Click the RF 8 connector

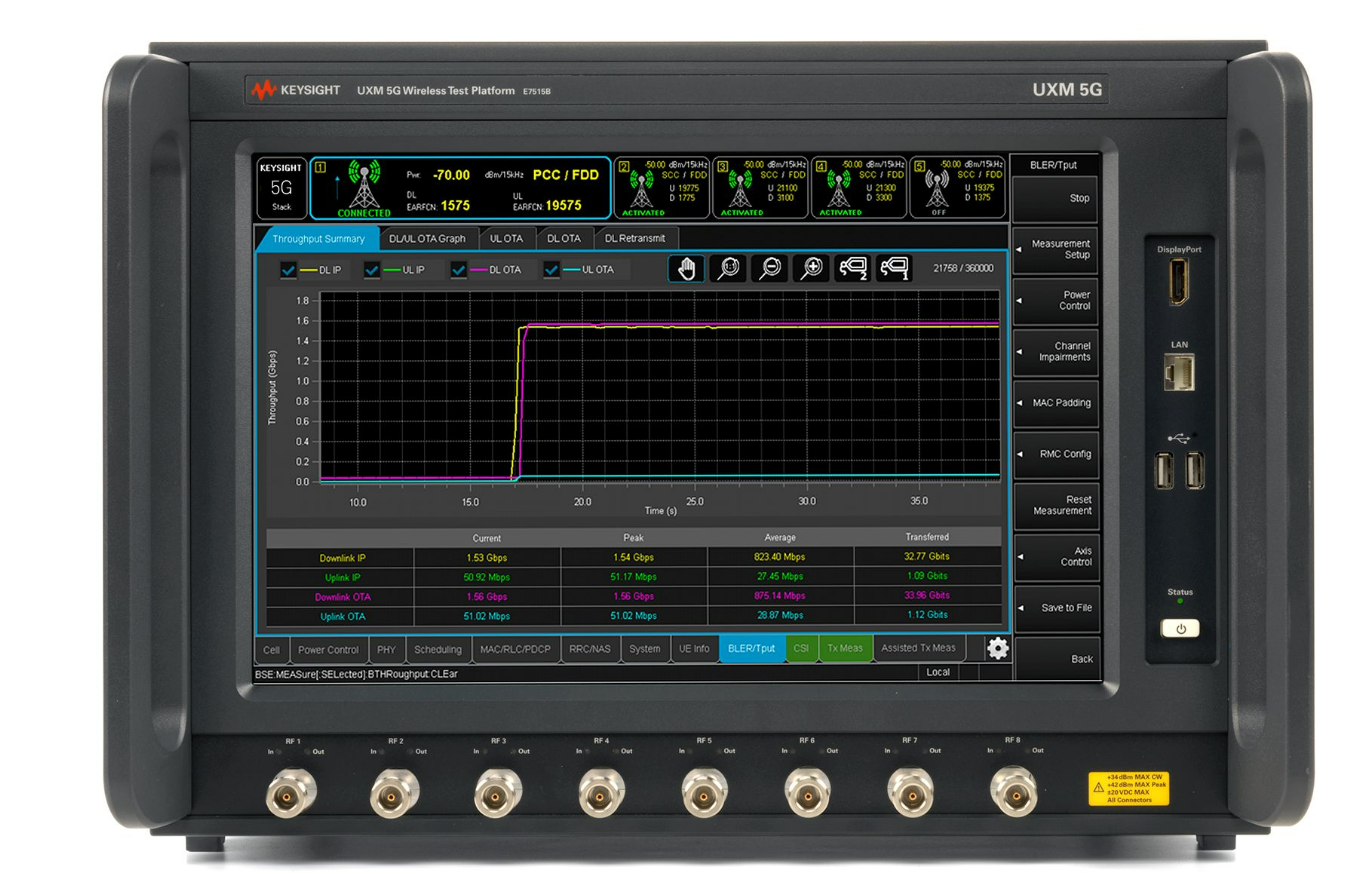1013,794
